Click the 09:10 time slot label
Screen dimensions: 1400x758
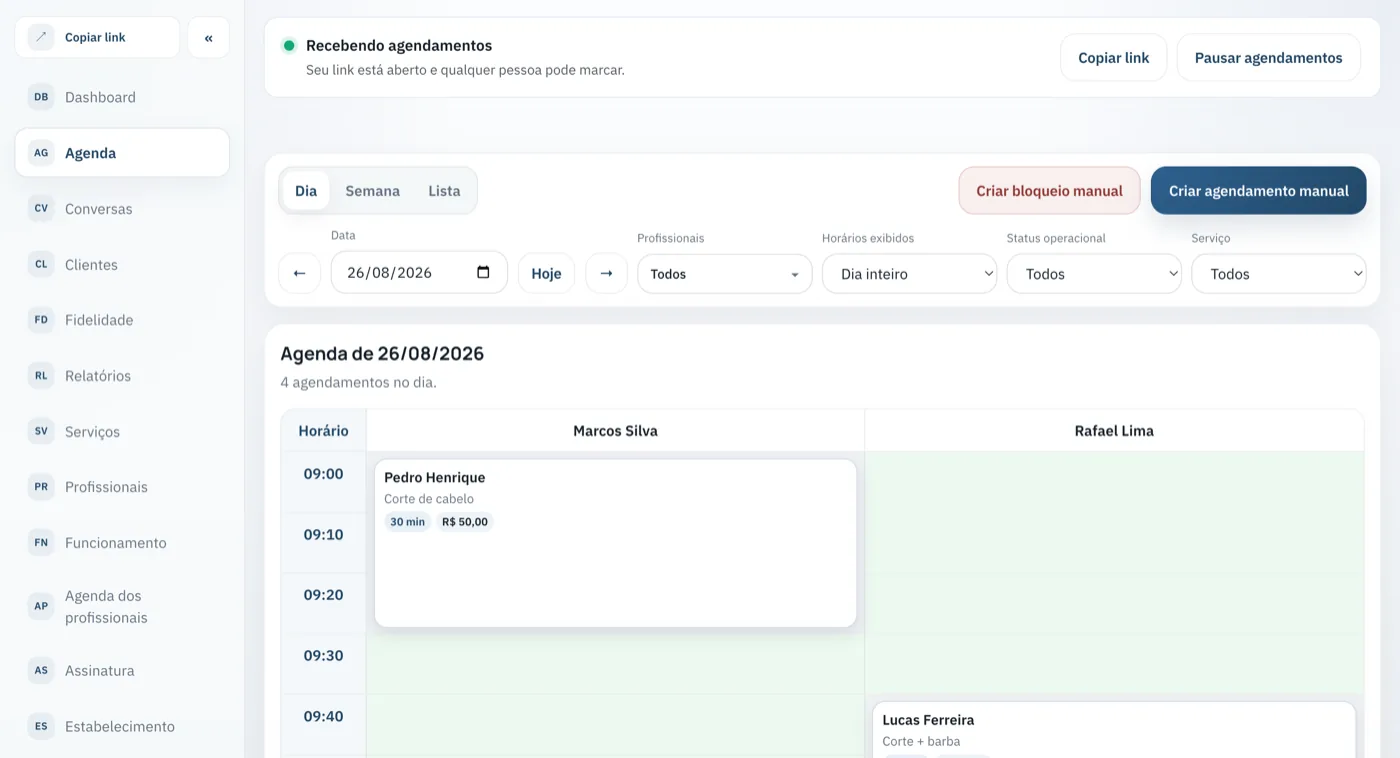(x=324, y=535)
